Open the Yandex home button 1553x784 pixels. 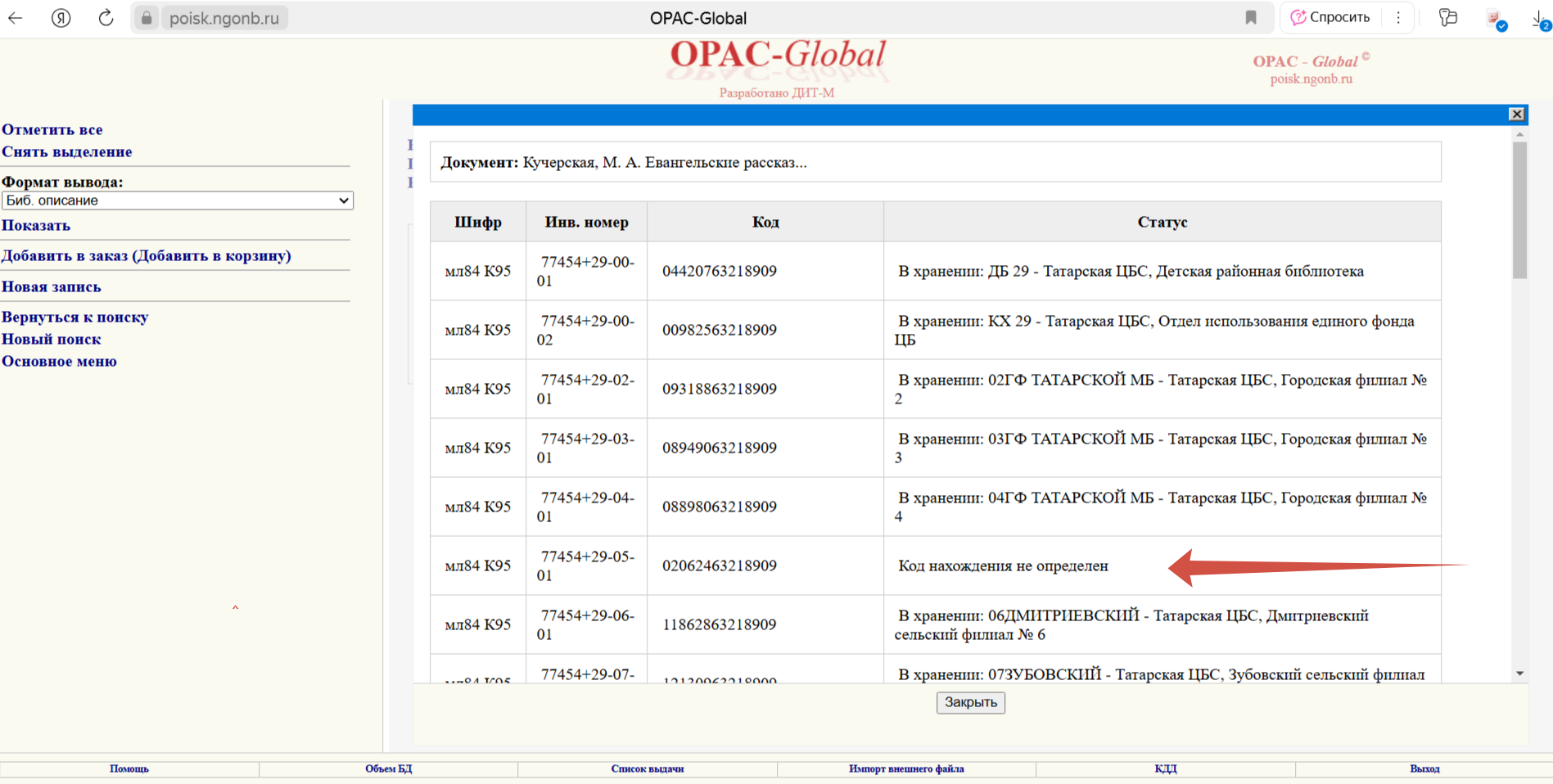61,18
